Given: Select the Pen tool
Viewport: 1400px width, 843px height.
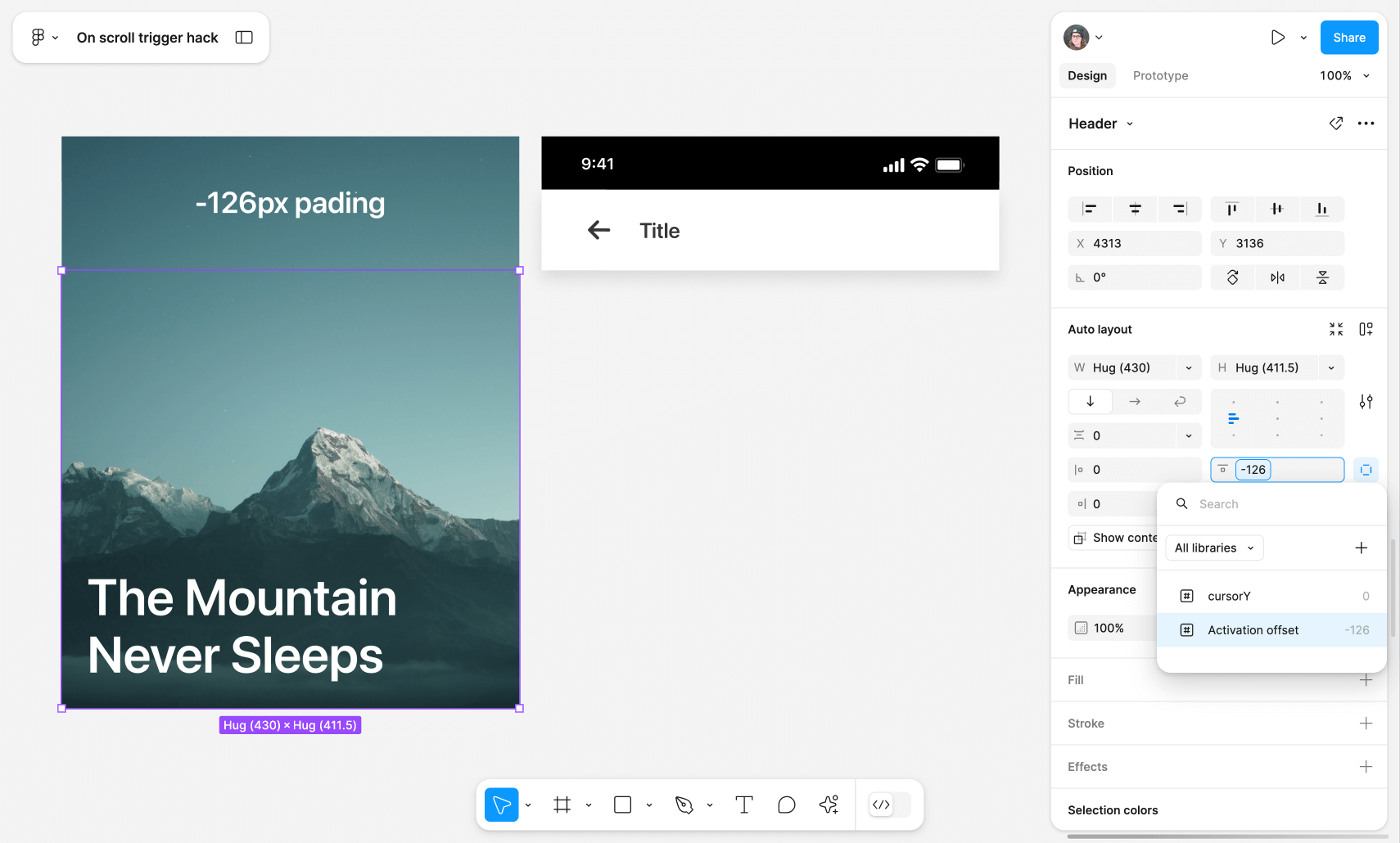Looking at the screenshot, I should coord(684,805).
